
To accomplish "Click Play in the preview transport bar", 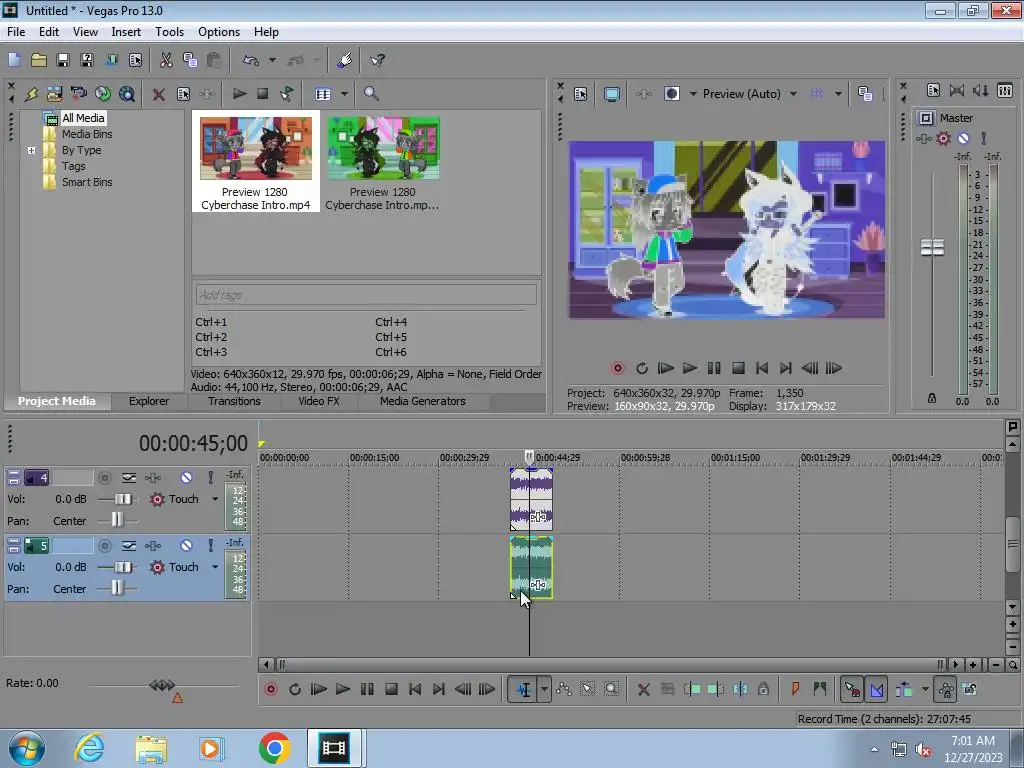I will [x=690, y=368].
